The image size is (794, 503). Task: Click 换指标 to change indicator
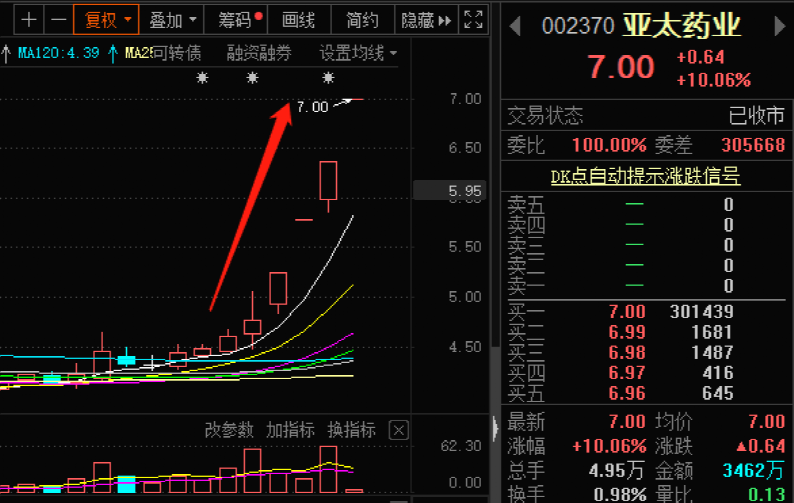352,430
